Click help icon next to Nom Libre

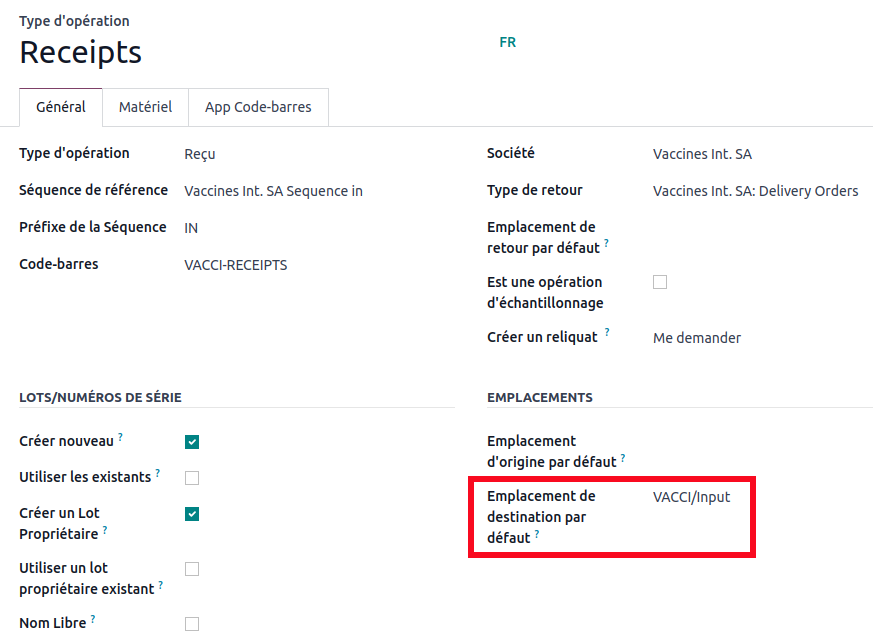[x=93, y=619]
